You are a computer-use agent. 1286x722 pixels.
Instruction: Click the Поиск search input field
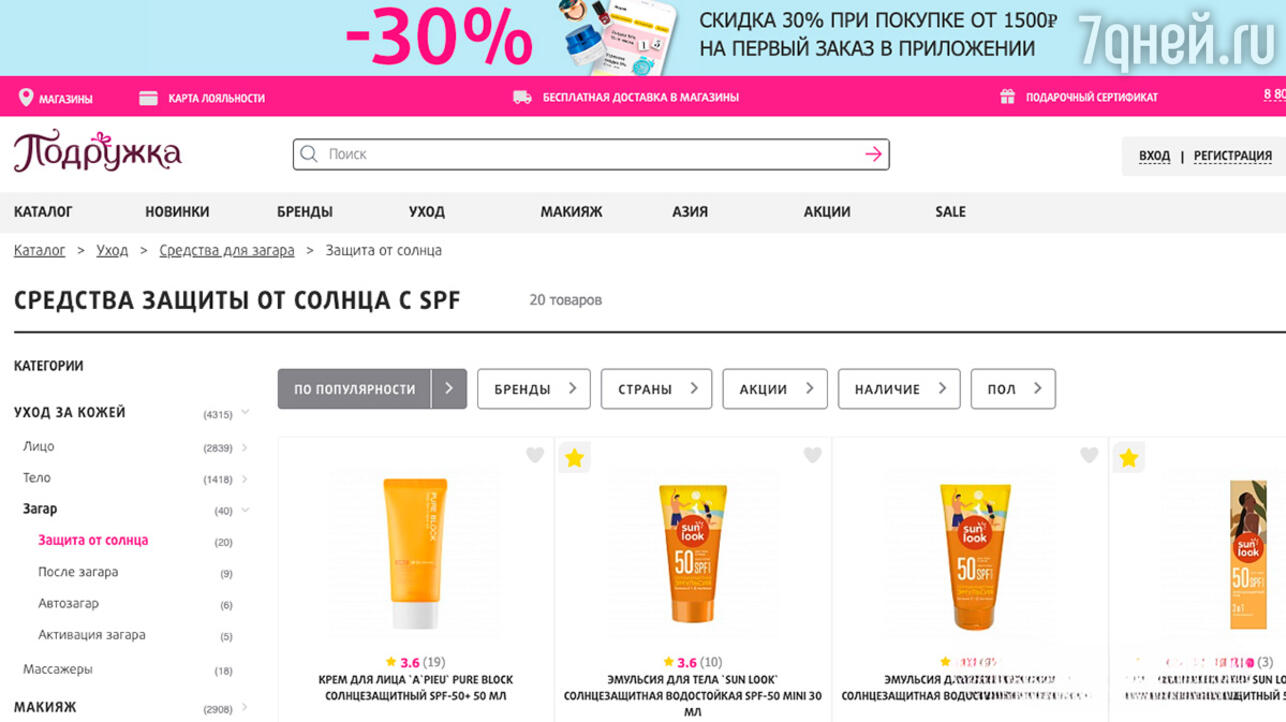coord(591,154)
